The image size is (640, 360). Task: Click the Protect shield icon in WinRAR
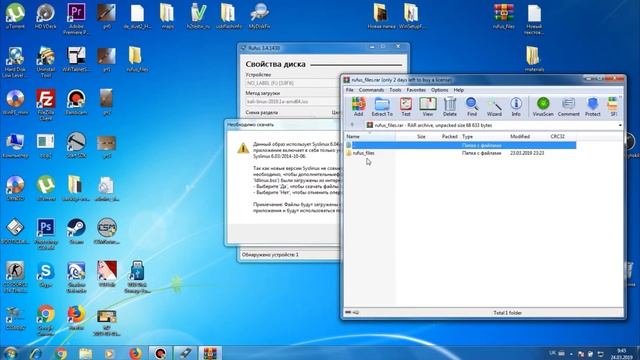click(593, 107)
